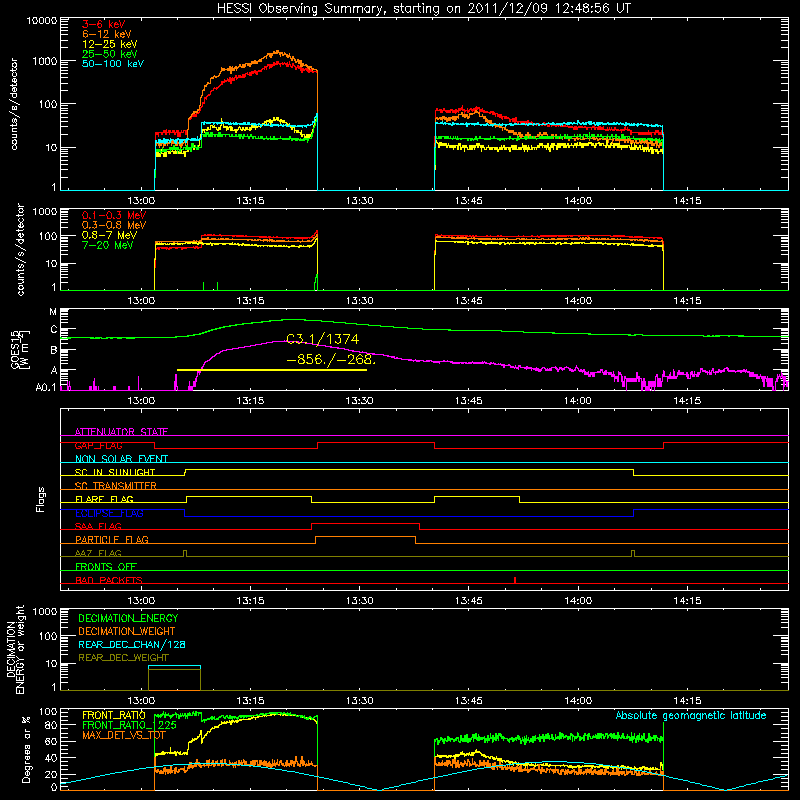
Task: Click the DECIMATION_ENERGY legend entry
Action: (128, 618)
